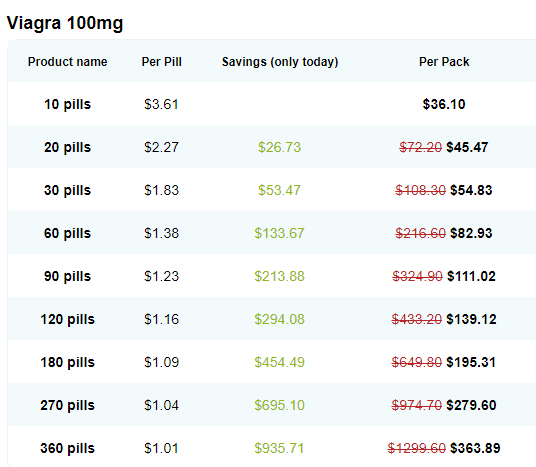Click the $133.67 savings value

(279, 234)
